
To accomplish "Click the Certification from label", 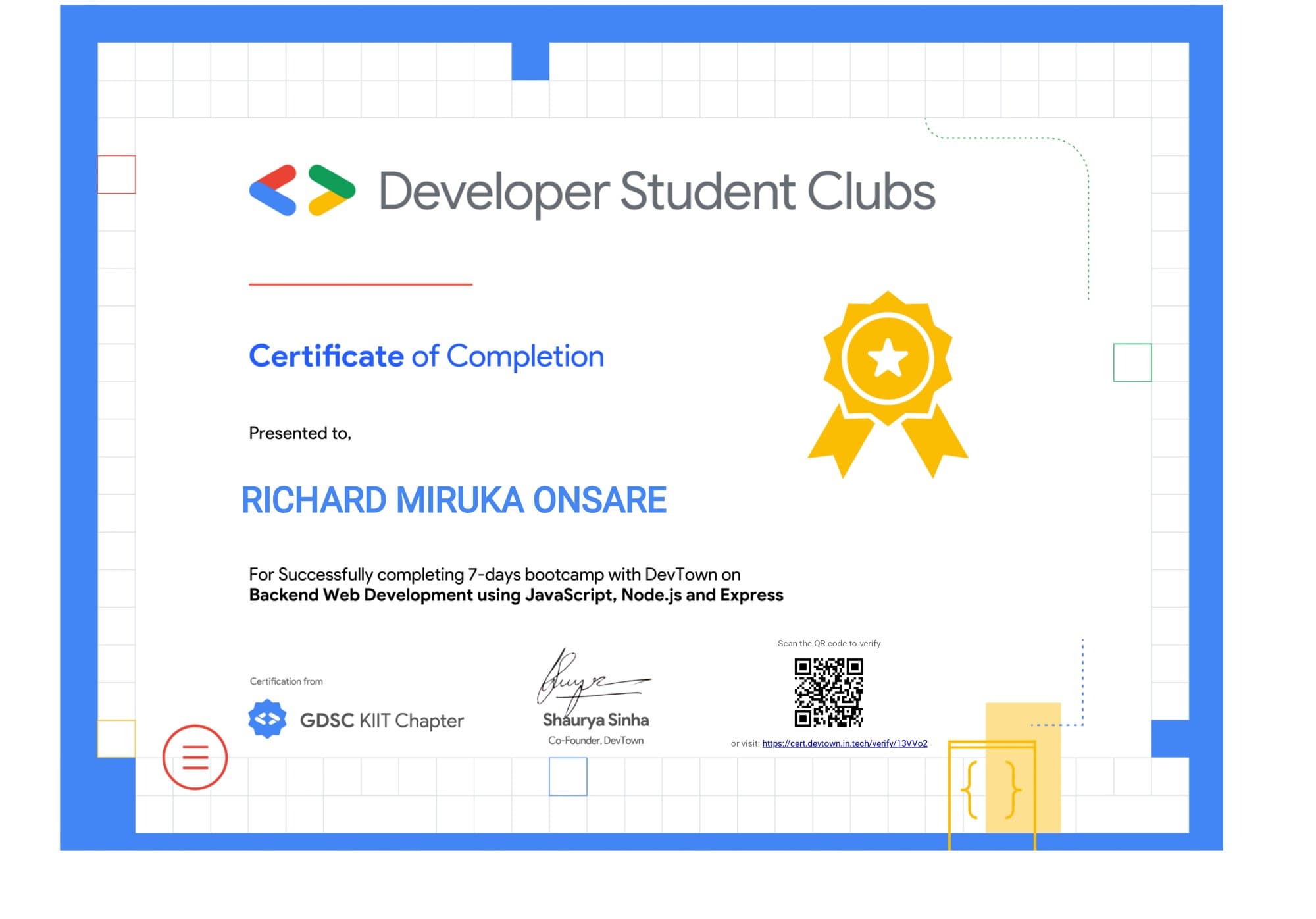I will tap(286, 681).
